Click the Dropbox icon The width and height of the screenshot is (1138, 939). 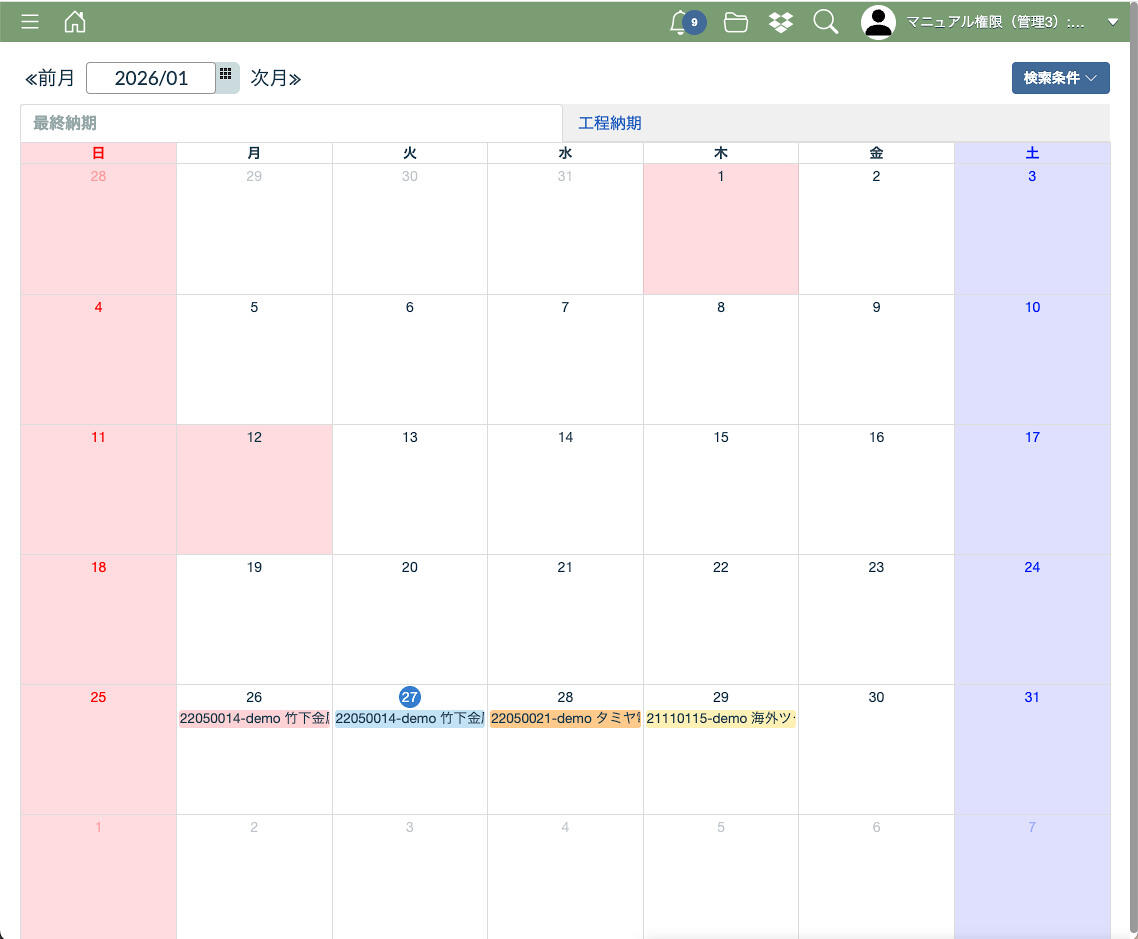pos(781,22)
